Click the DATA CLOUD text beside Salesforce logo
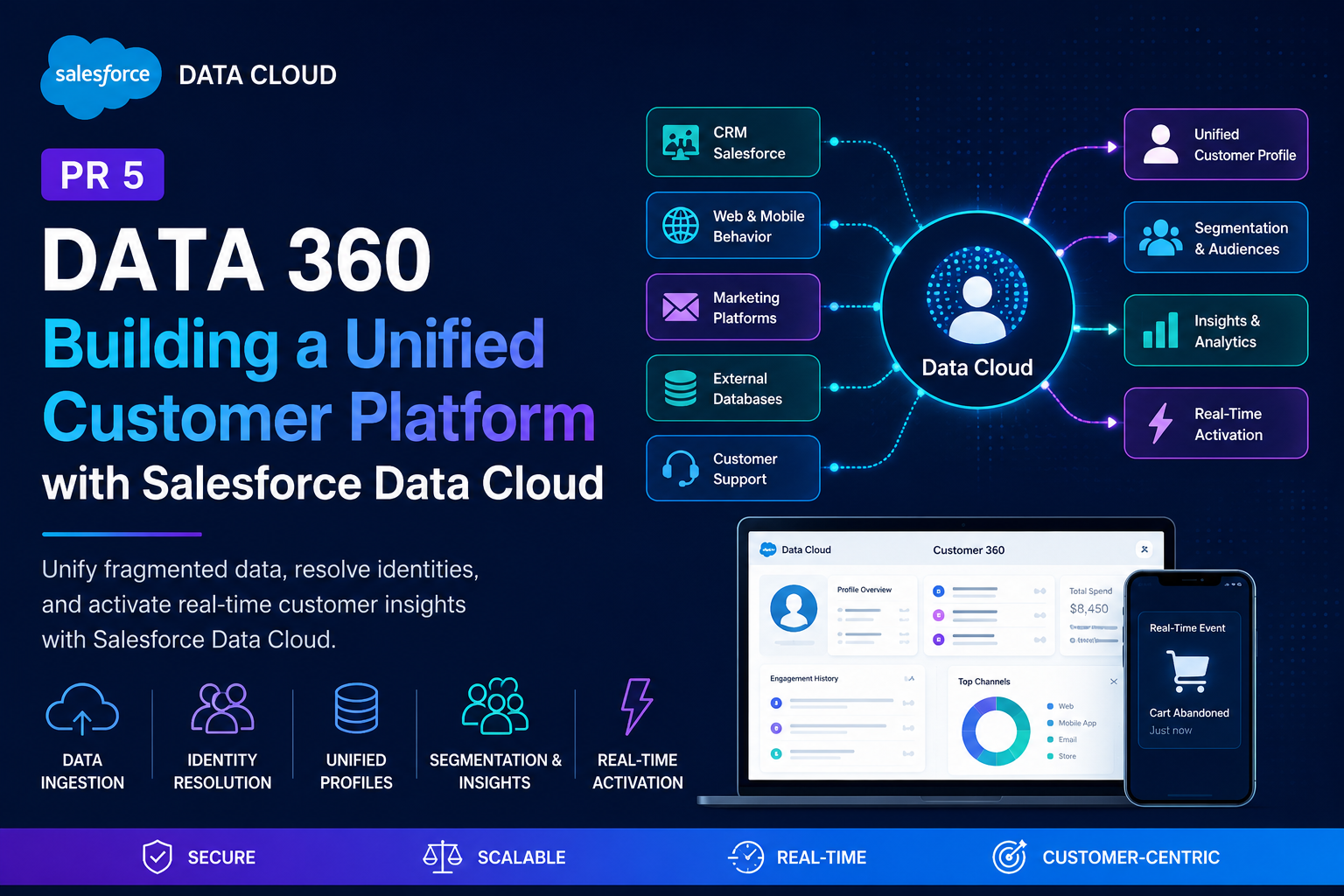Viewport: 1344px width, 896px height. (x=257, y=75)
